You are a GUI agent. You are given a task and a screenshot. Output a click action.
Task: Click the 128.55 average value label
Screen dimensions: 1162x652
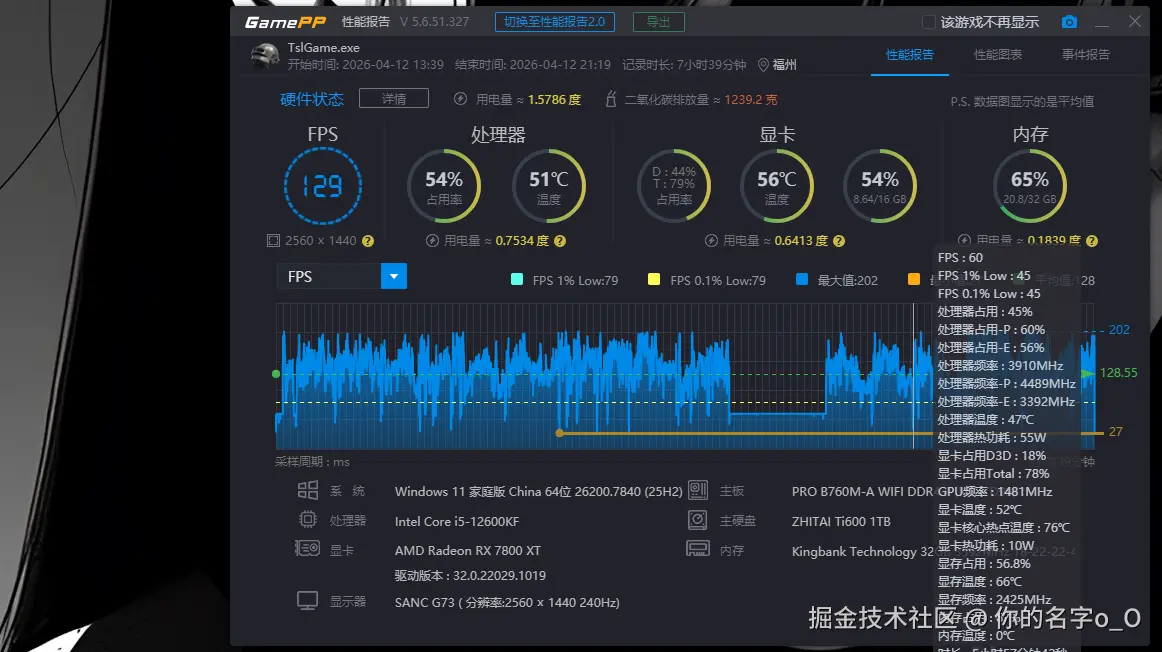tap(1118, 373)
